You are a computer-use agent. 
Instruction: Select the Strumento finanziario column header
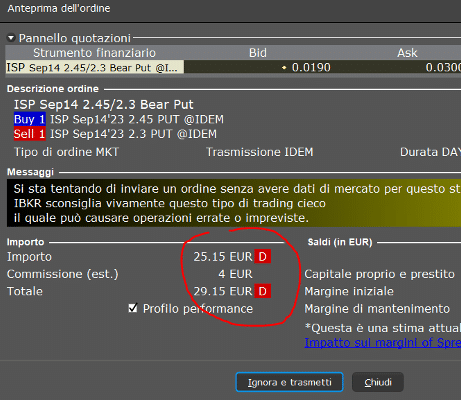[94, 53]
